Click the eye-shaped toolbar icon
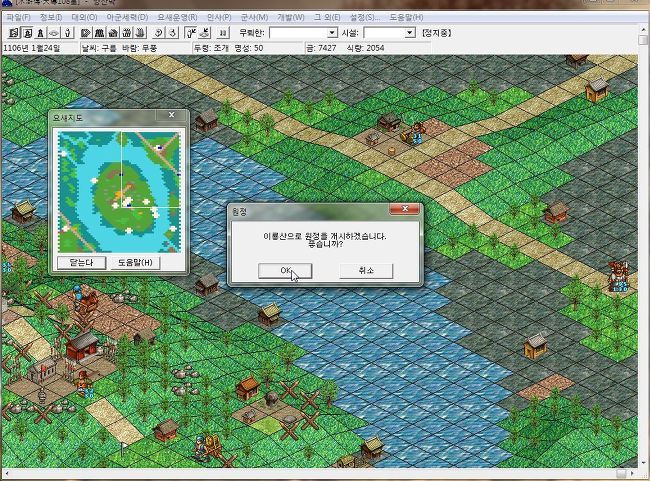 click(54, 32)
